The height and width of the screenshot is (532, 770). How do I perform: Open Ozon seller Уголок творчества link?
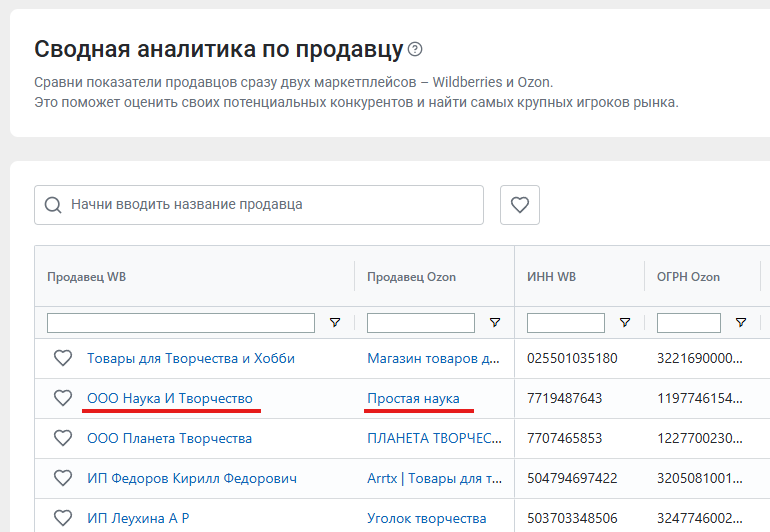[x=427, y=518]
